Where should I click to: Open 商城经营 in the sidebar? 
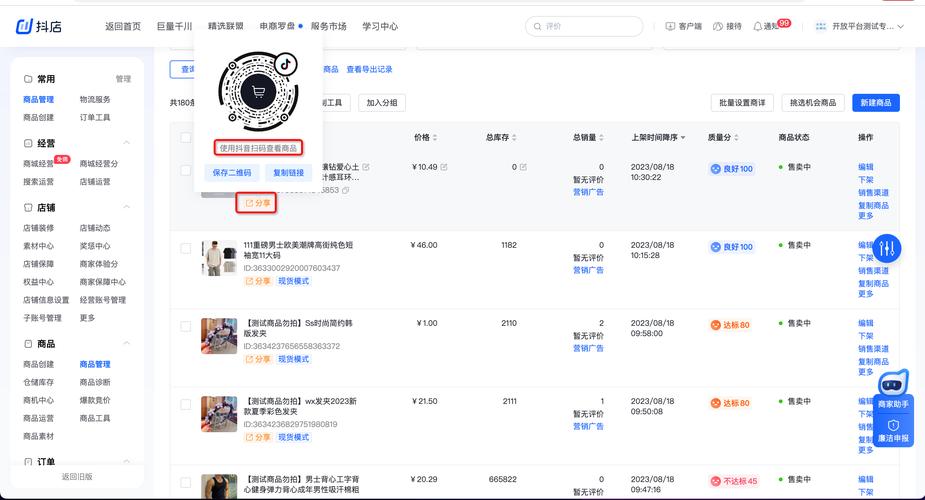(38, 163)
